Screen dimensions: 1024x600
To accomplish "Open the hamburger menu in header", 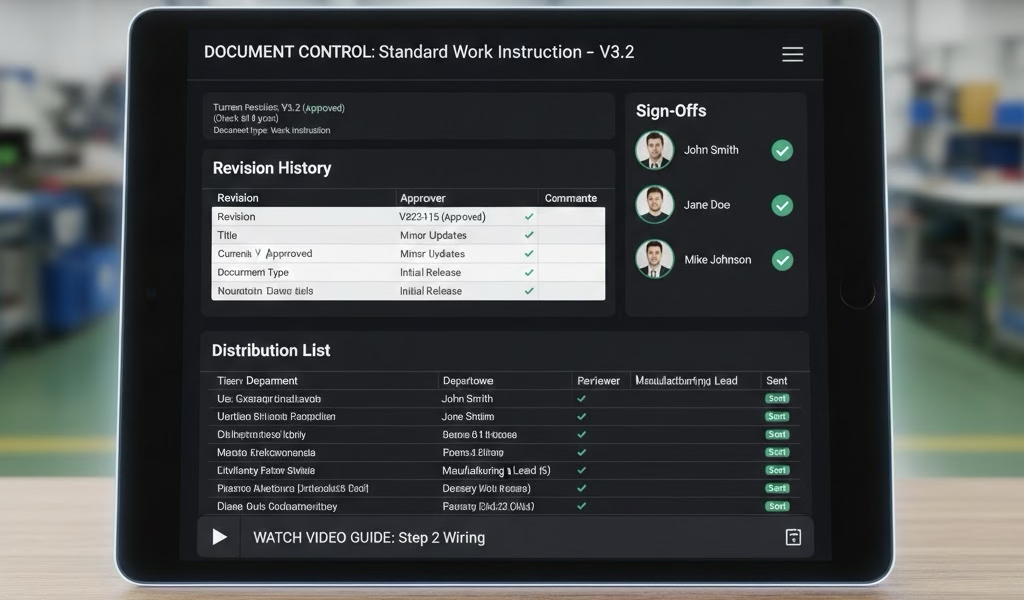I will 792,54.
